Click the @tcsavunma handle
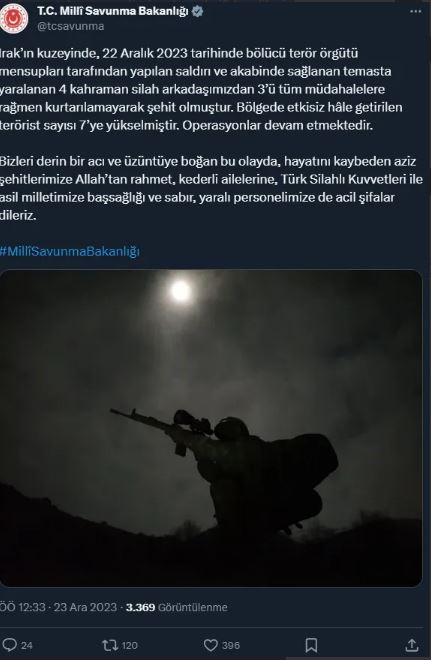The width and height of the screenshot is (431, 660). pos(71,26)
